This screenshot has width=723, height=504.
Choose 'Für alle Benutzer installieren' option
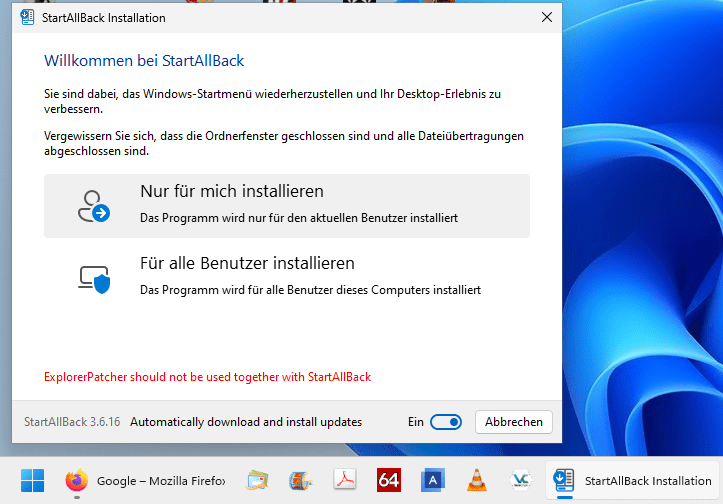286,278
